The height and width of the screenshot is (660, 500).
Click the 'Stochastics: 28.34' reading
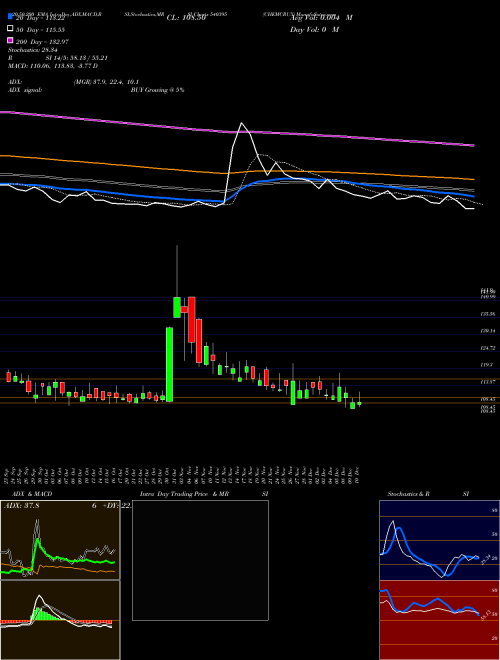[x=32, y=50]
